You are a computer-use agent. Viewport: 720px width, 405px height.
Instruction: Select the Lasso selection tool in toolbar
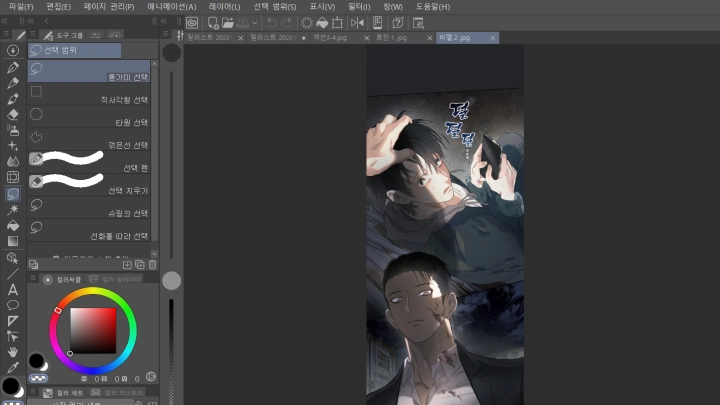click(13, 194)
